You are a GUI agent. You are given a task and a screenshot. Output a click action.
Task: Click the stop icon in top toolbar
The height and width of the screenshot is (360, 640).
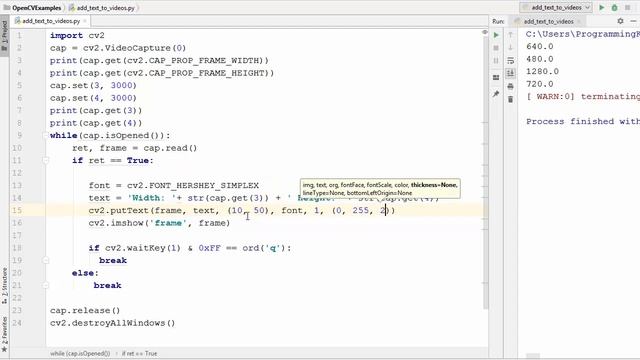coord(627,7)
